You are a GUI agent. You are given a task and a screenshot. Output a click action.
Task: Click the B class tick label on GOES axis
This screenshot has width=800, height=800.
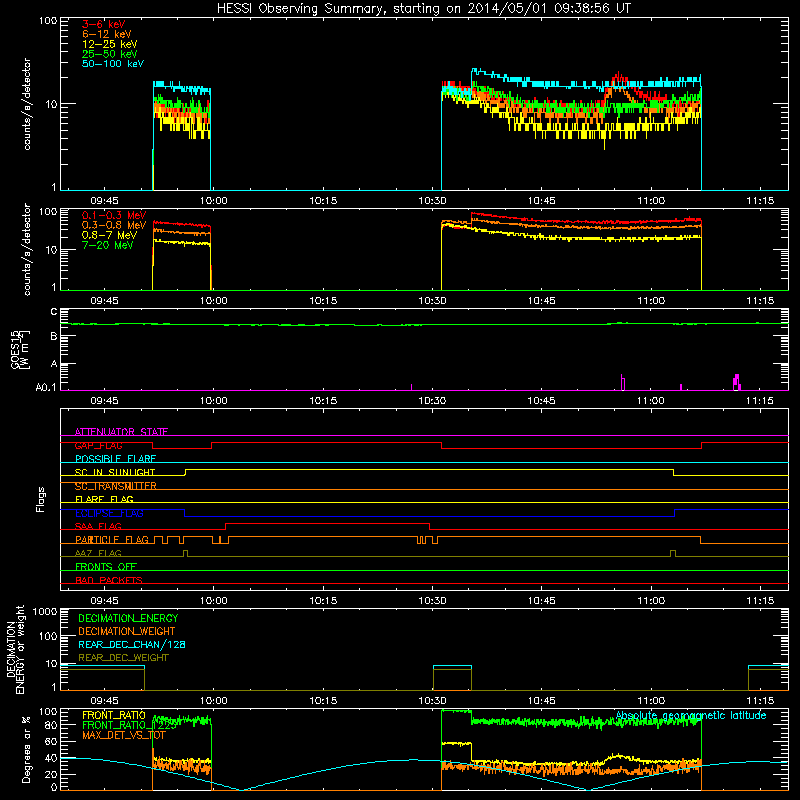54,336
